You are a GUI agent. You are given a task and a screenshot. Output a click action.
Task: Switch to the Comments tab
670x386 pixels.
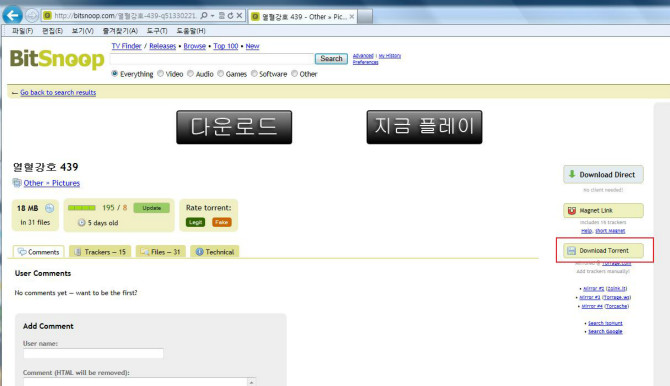tap(38, 252)
